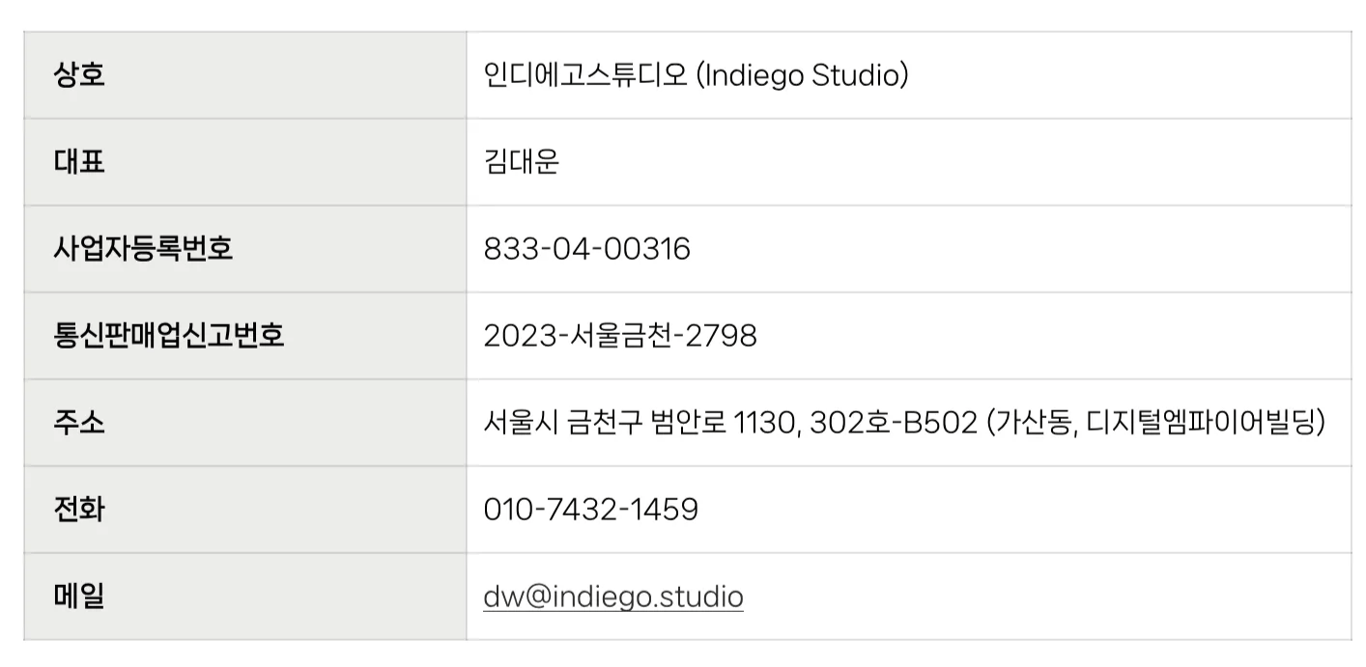Click the 사업자등록번호 label
Screen dimensions: 1366x667
tap(143, 249)
